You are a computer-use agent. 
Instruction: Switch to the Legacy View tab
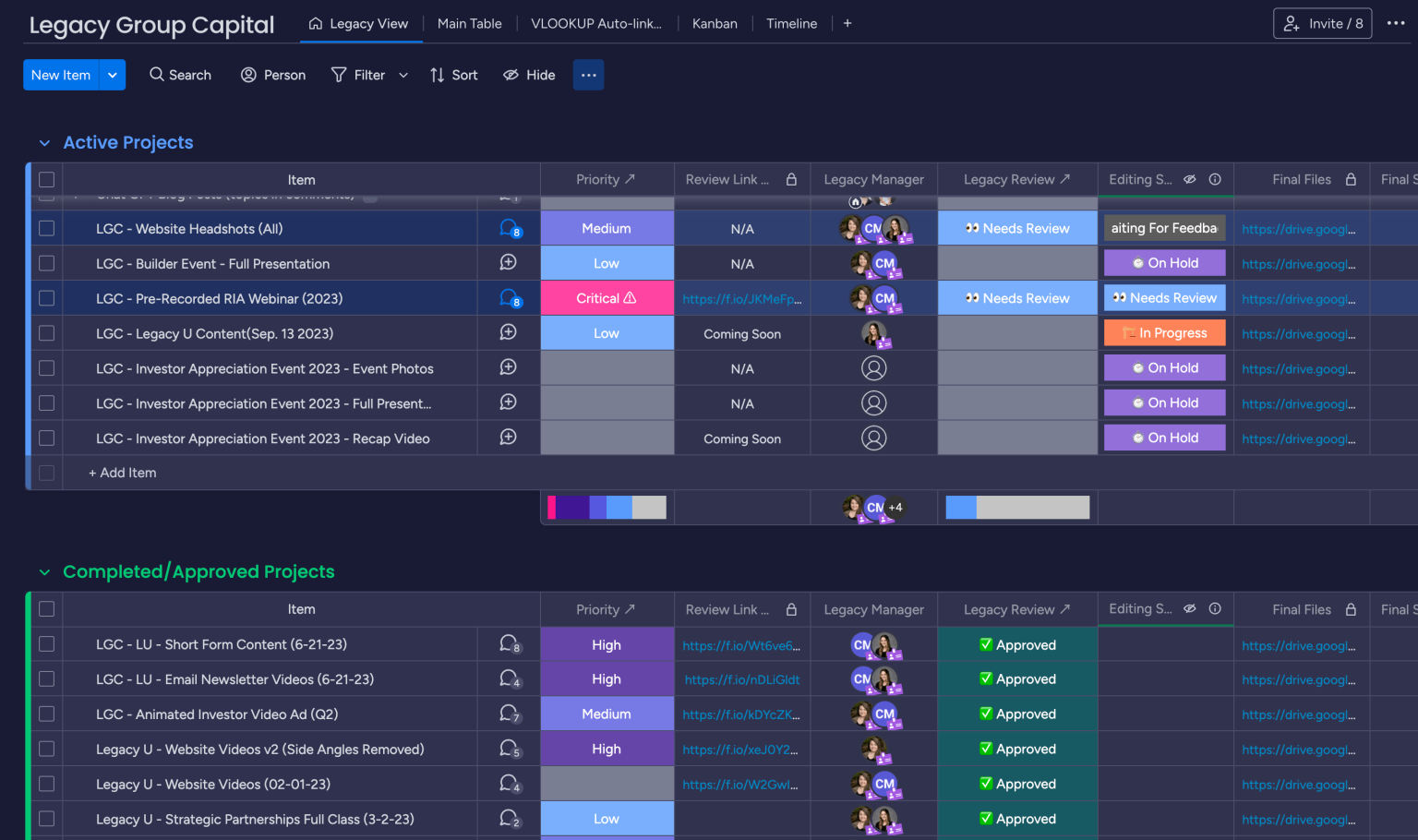coord(358,23)
